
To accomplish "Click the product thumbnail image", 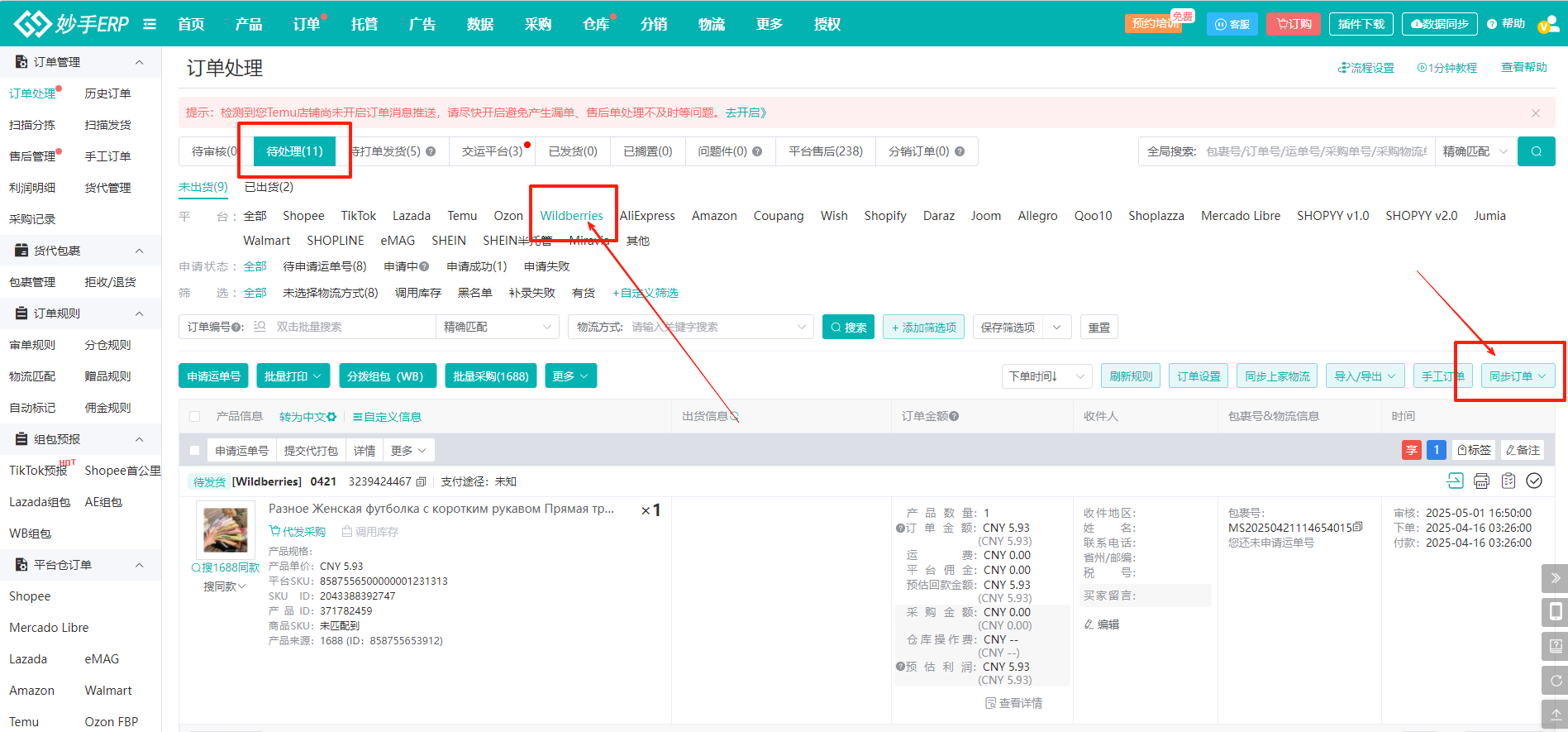I will coord(225,529).
